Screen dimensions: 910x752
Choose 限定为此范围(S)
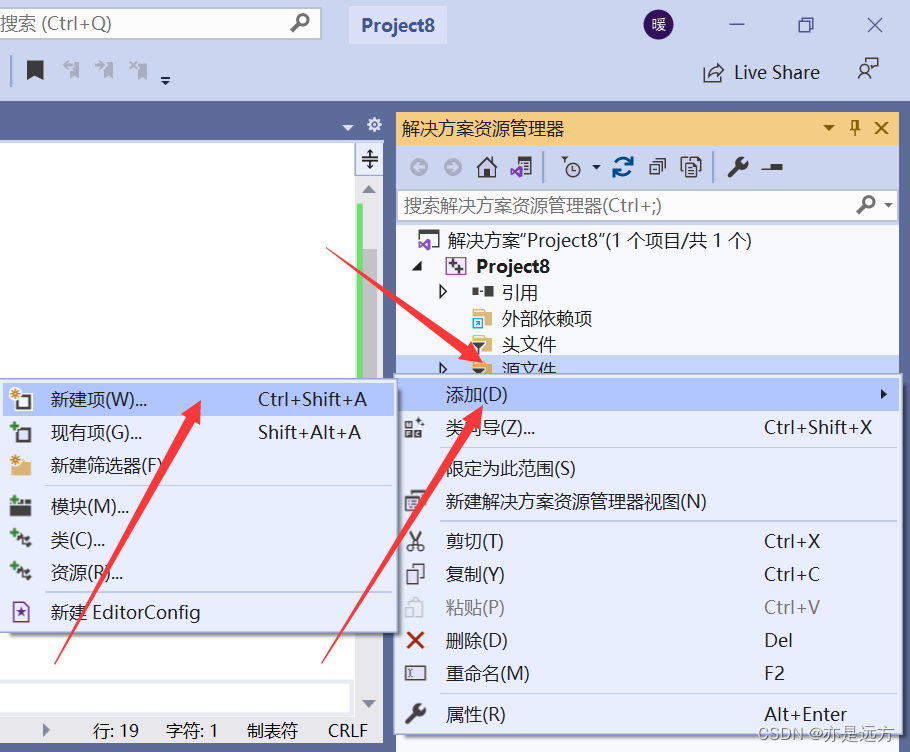pyautogui.click(x=648, y=469)
